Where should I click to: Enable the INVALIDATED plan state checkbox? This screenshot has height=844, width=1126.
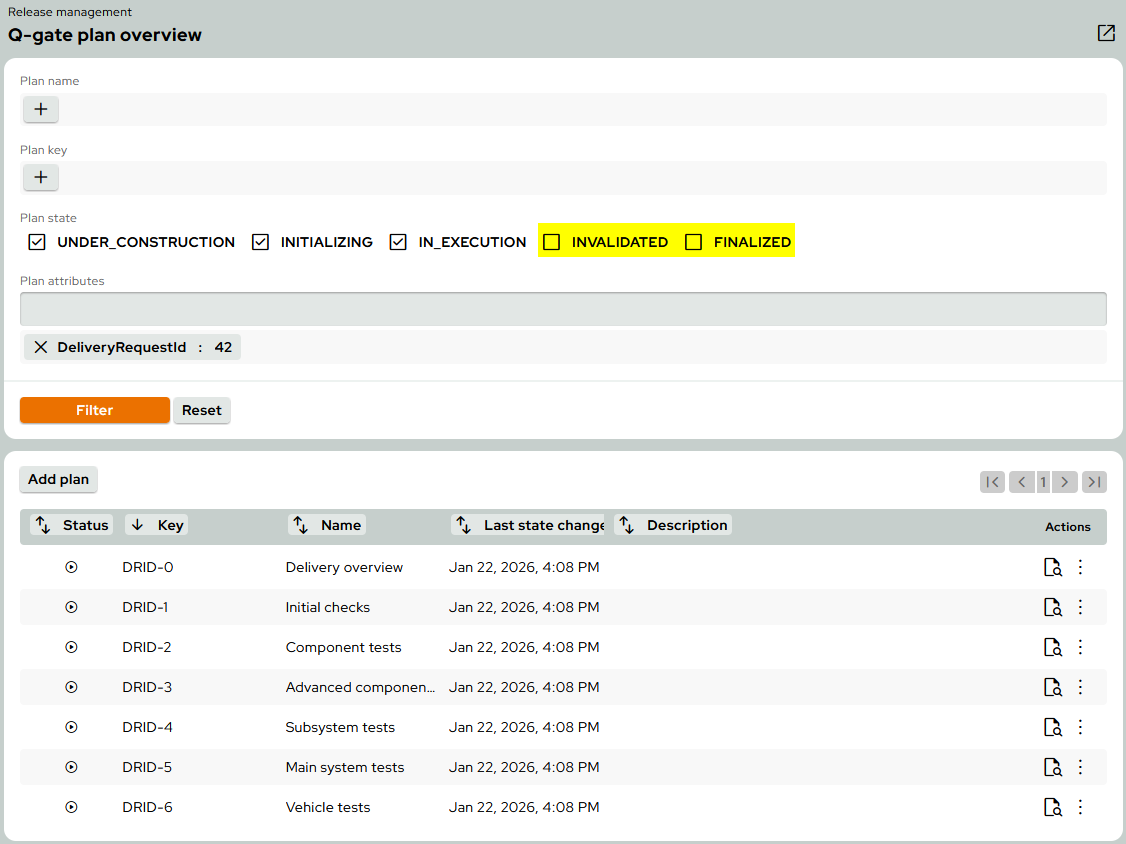click(x=552, y=242)
